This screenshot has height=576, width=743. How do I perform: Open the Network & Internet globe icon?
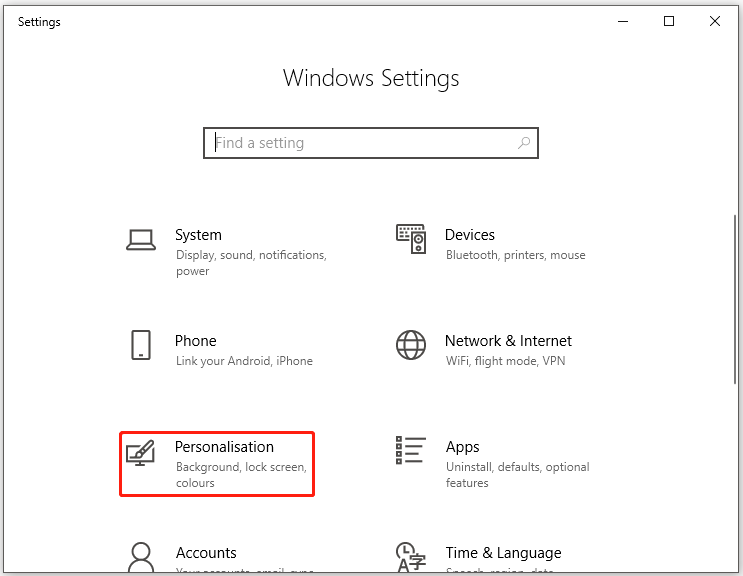(411, 345)
